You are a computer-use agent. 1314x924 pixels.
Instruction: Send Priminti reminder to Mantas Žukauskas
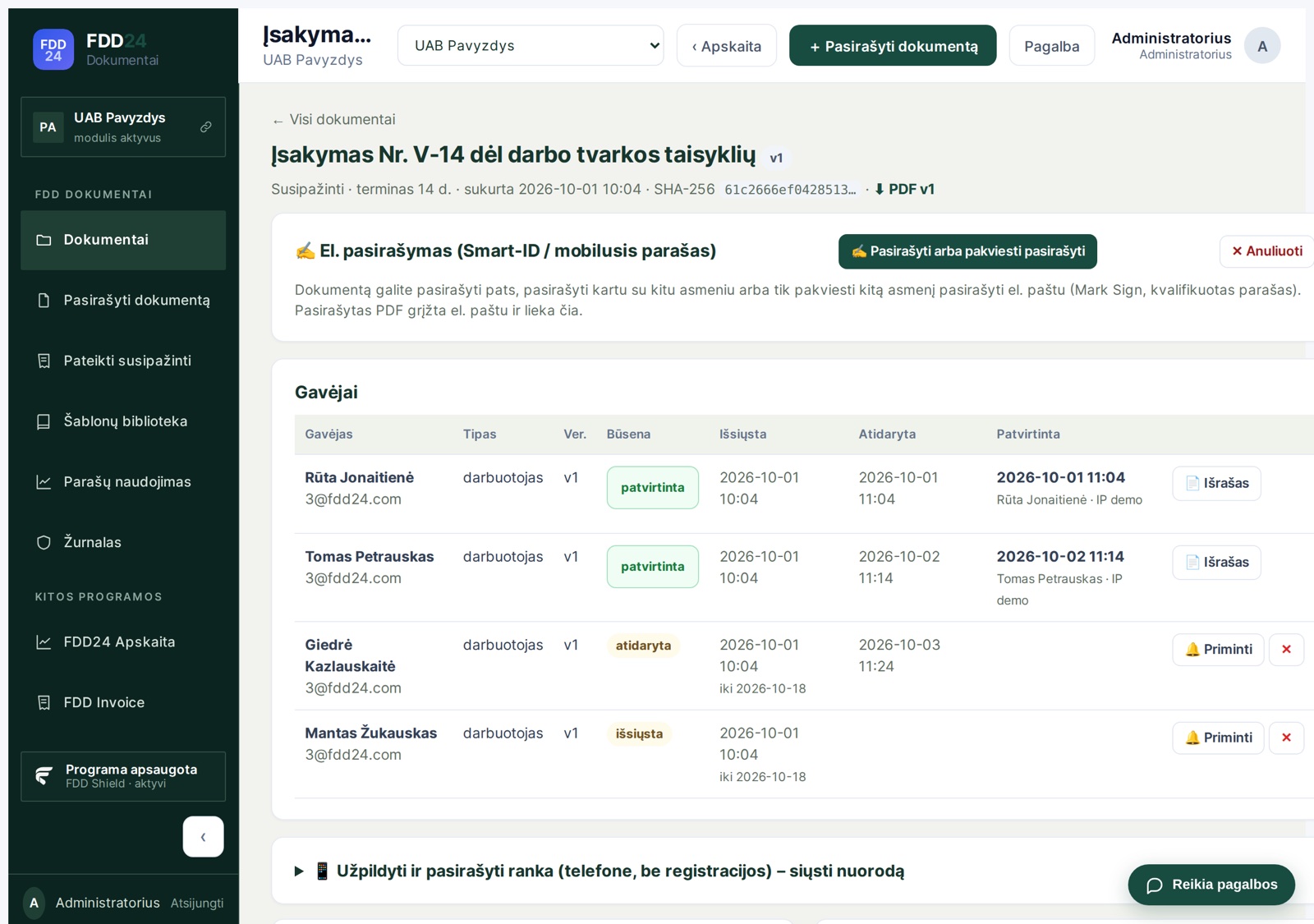[x=1218, y=738]
